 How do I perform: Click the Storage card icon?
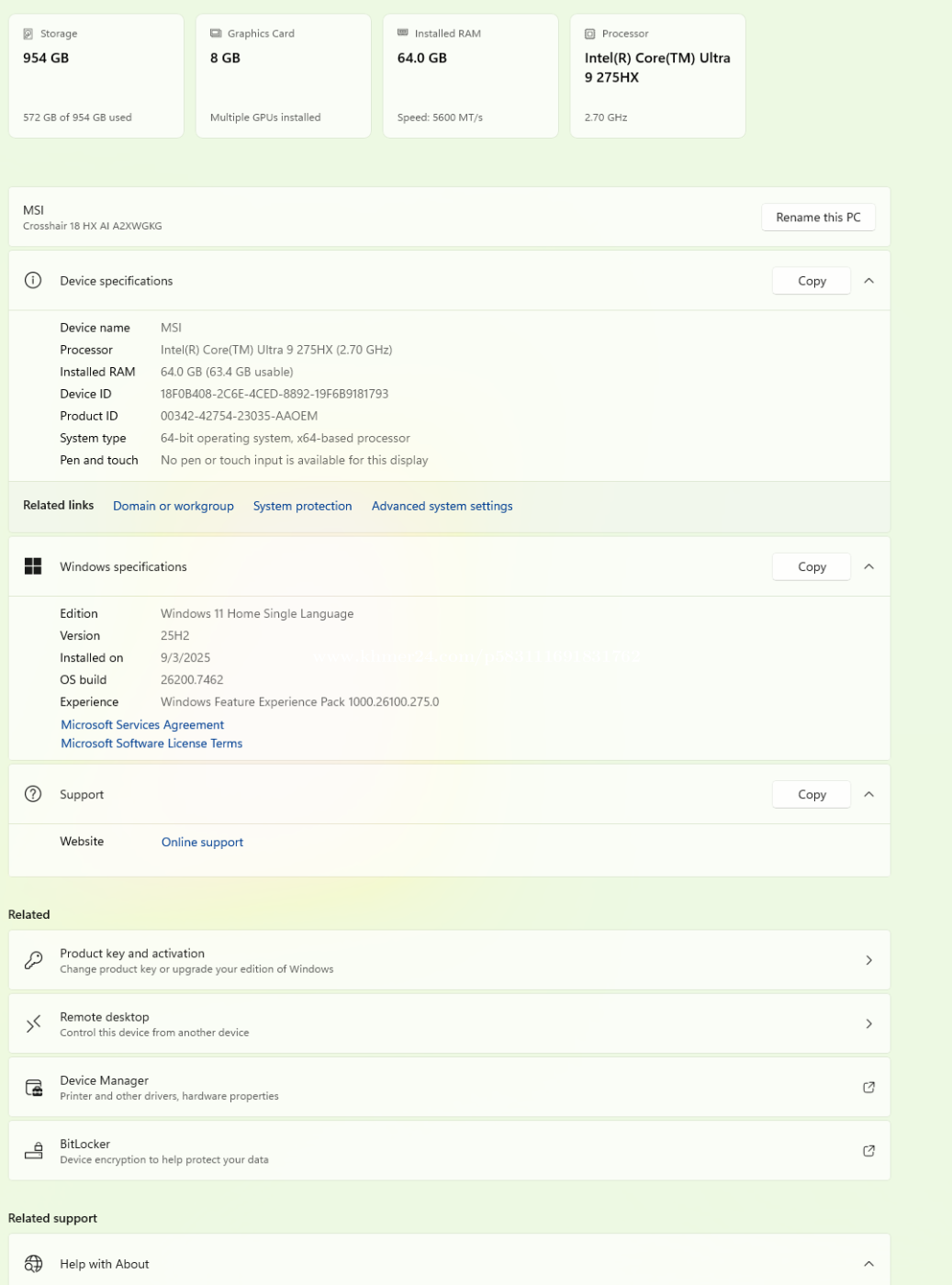[28, 34]
